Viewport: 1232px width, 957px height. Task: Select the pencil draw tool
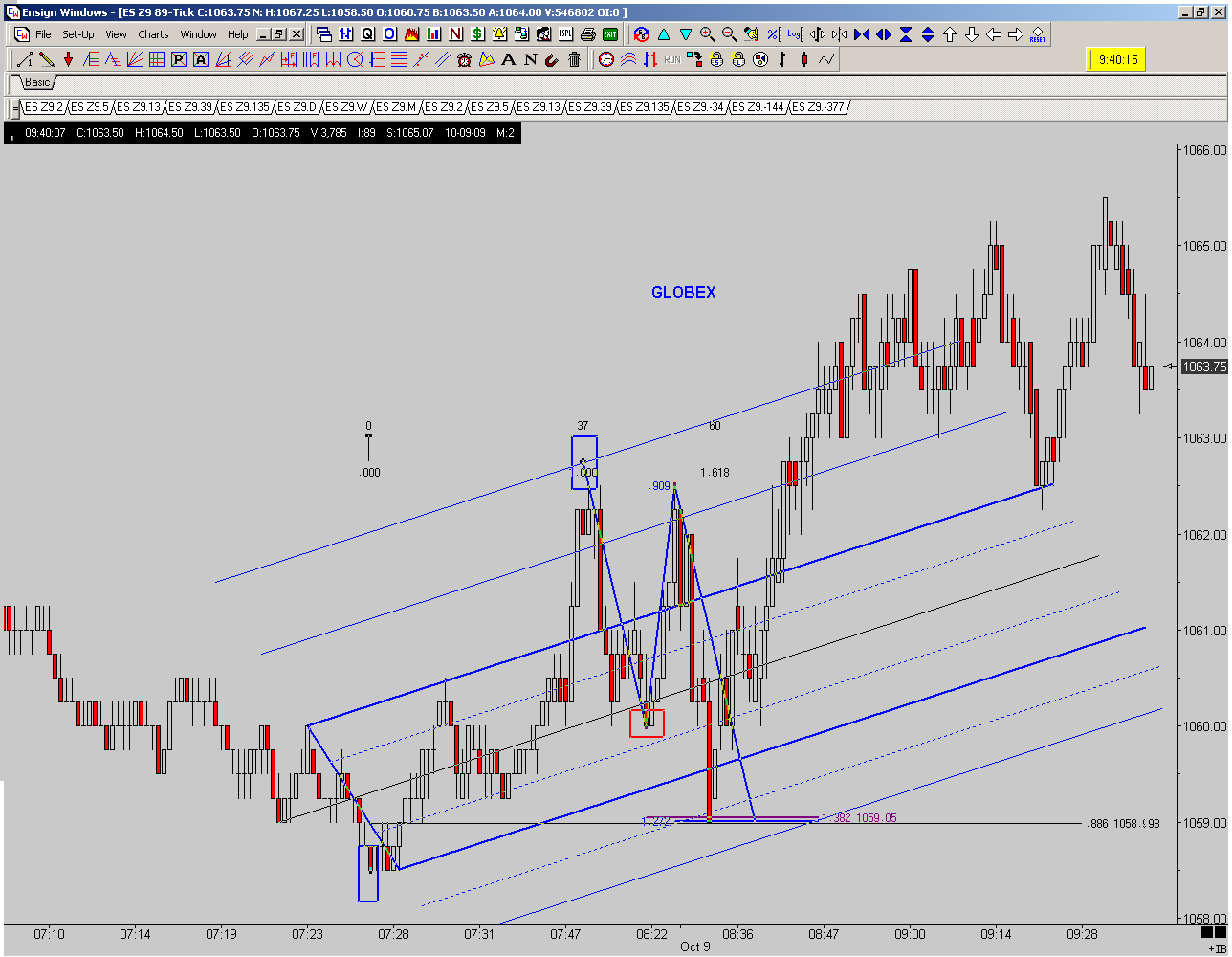point(47,59)
